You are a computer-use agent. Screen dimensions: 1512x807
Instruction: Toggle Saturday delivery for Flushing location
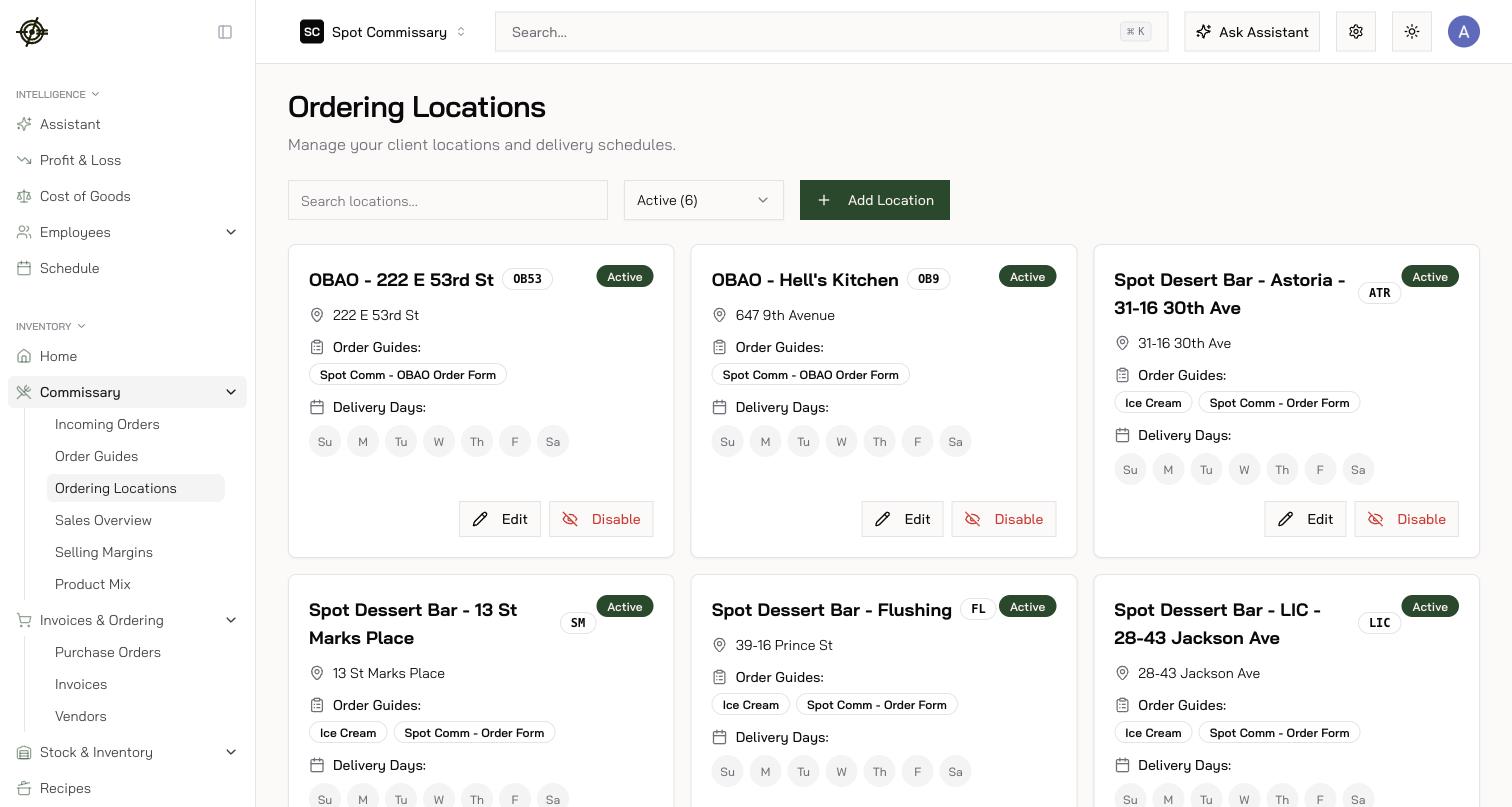point(955,771)
